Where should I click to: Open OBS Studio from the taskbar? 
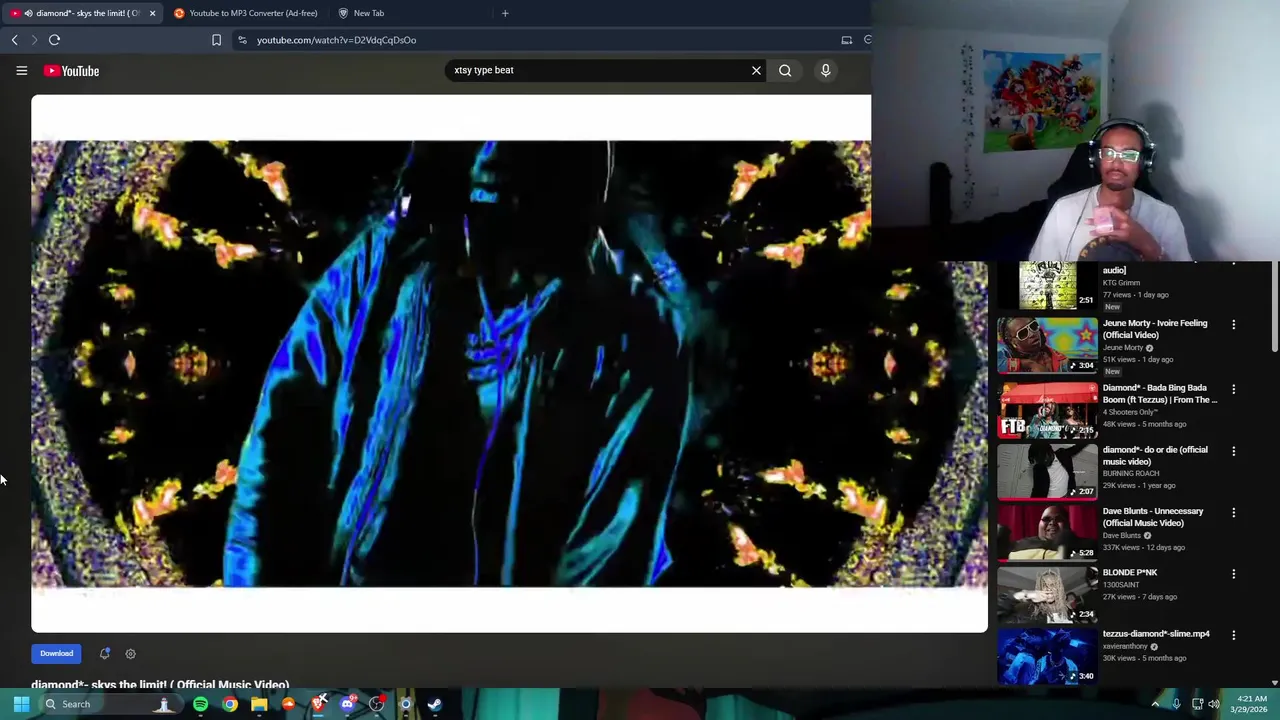click(376, 704)
